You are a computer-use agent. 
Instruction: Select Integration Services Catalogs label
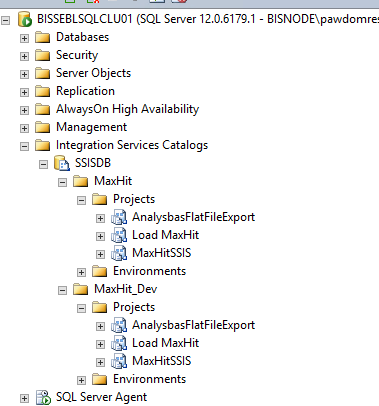click(132, 145)
